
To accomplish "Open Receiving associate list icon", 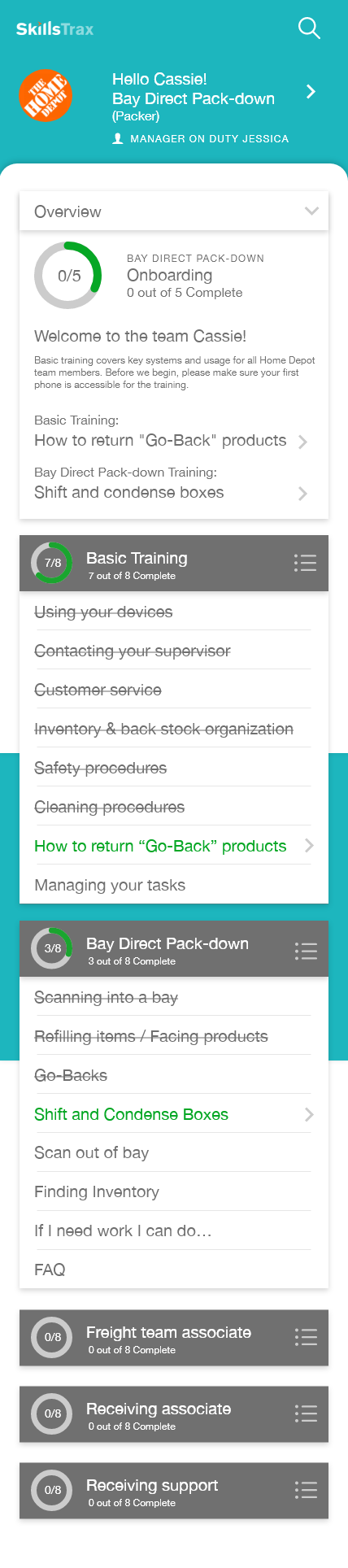I will 305,1413.
